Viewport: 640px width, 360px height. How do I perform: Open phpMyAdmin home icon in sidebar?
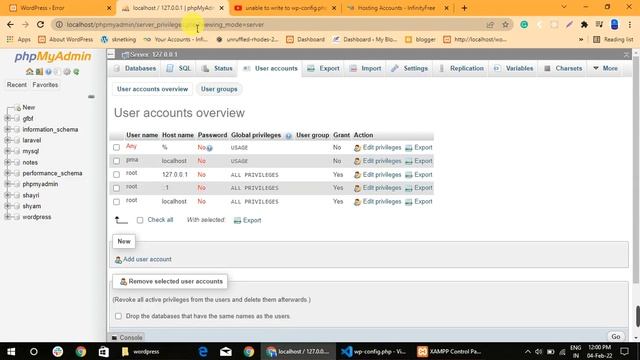coord(29,72)
